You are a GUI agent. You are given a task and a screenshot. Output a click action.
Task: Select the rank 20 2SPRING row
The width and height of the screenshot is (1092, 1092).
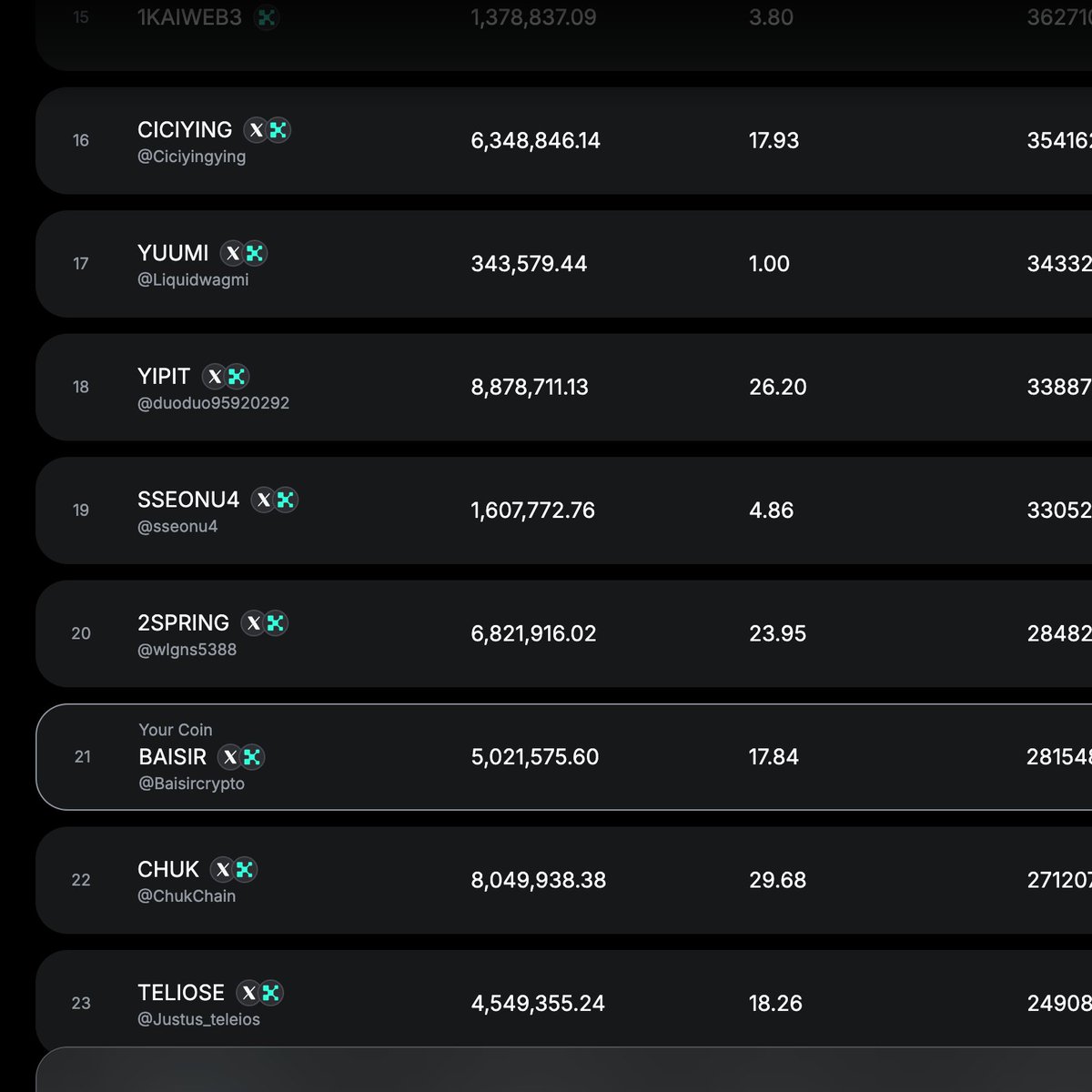(x=564, y=634)
